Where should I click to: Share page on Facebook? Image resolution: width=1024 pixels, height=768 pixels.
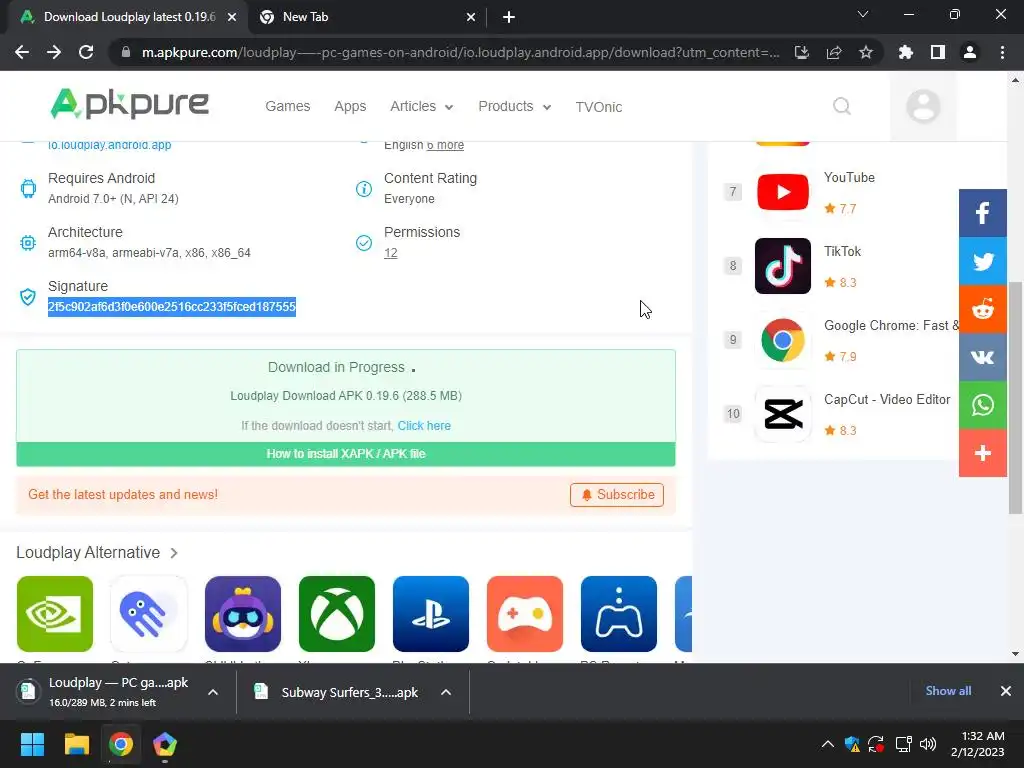coord(982,213)
